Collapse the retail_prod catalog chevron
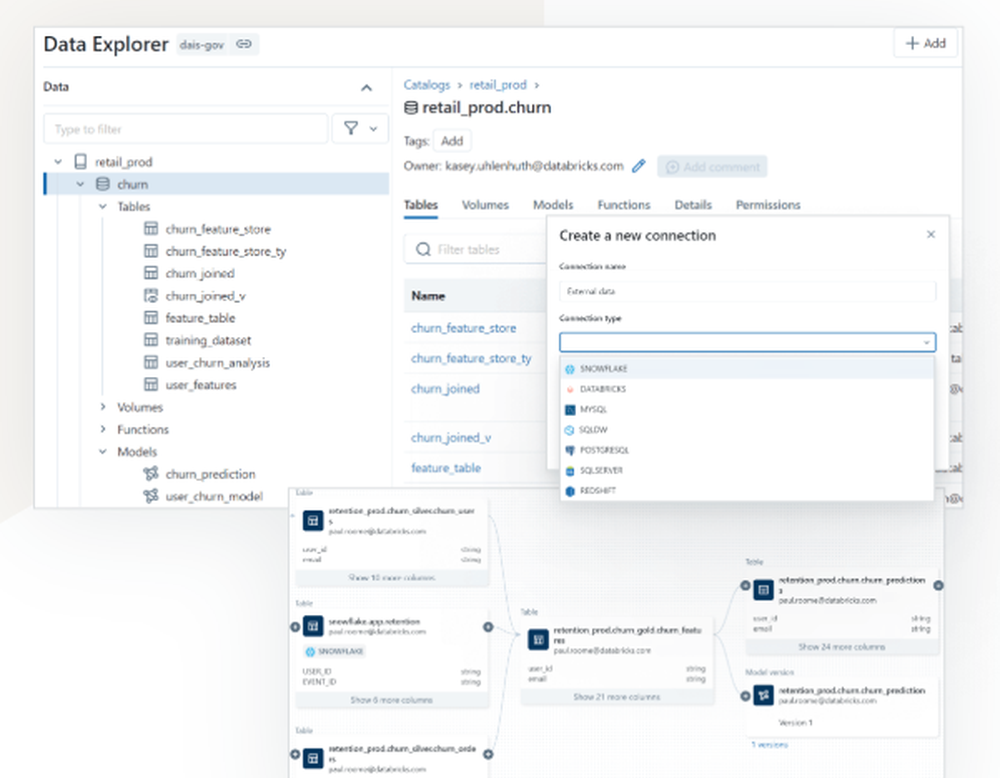 (58, 162)
